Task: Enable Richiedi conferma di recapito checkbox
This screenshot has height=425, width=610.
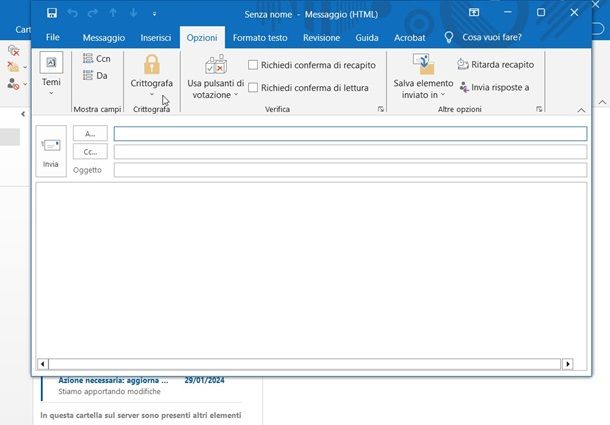Action: (253, 65)
